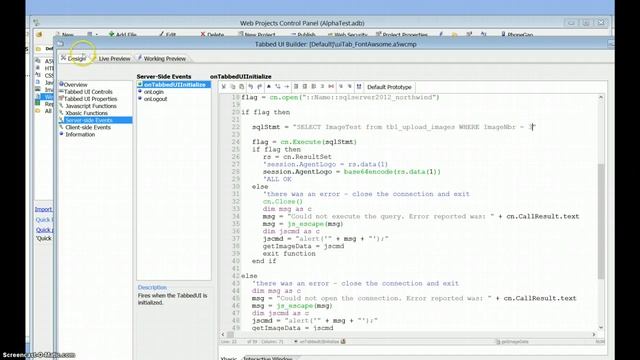The width and height of the screenshot is (640, 360).
Task: Select the Server-side Events entry
Action: pyautogui.click(x=96, y=120)
